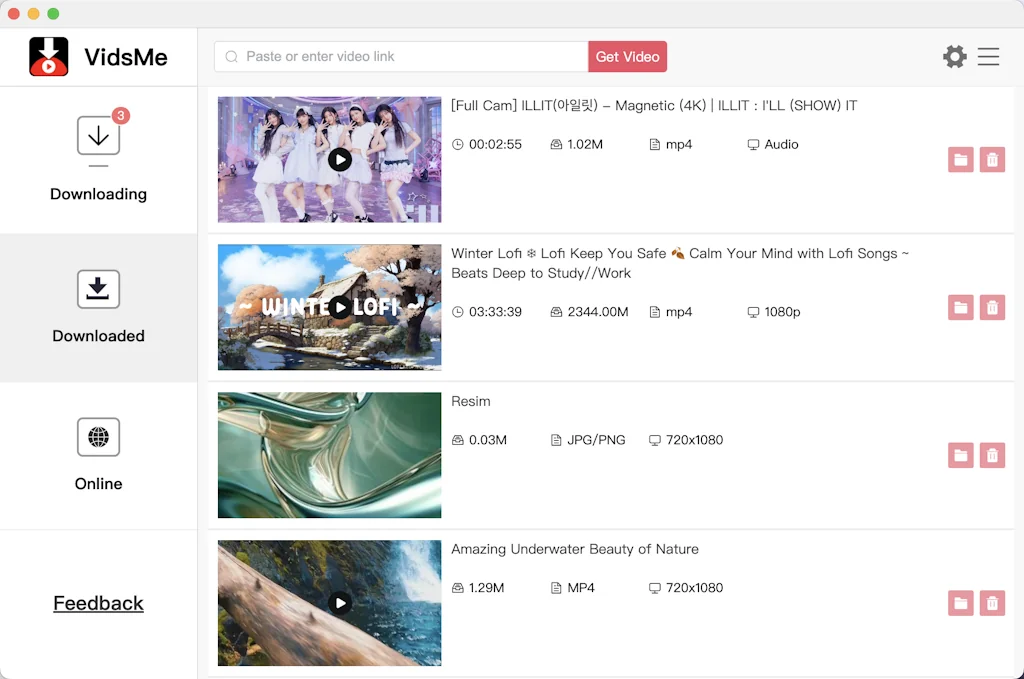Delete the Winter Lofi download
The width and height of the screenshot is (1024, 679).
992,307
